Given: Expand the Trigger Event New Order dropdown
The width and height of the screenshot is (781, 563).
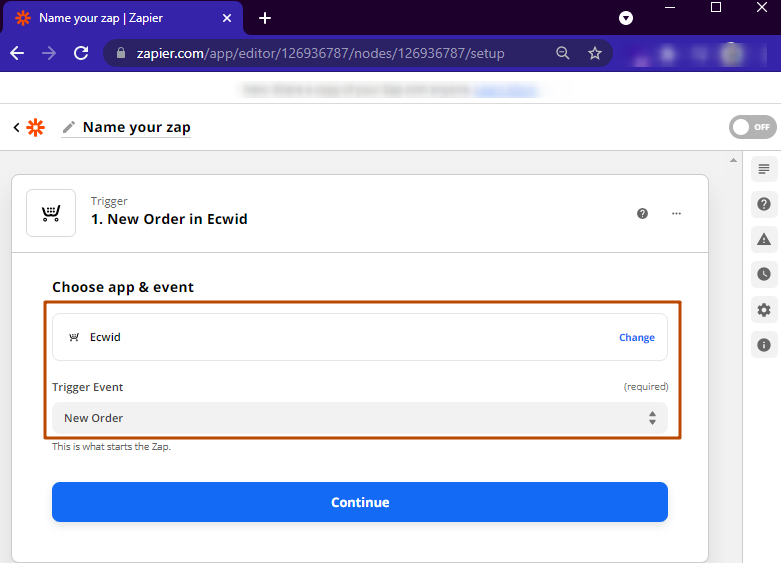Looking at the screenshot, I should coord(360,418).
